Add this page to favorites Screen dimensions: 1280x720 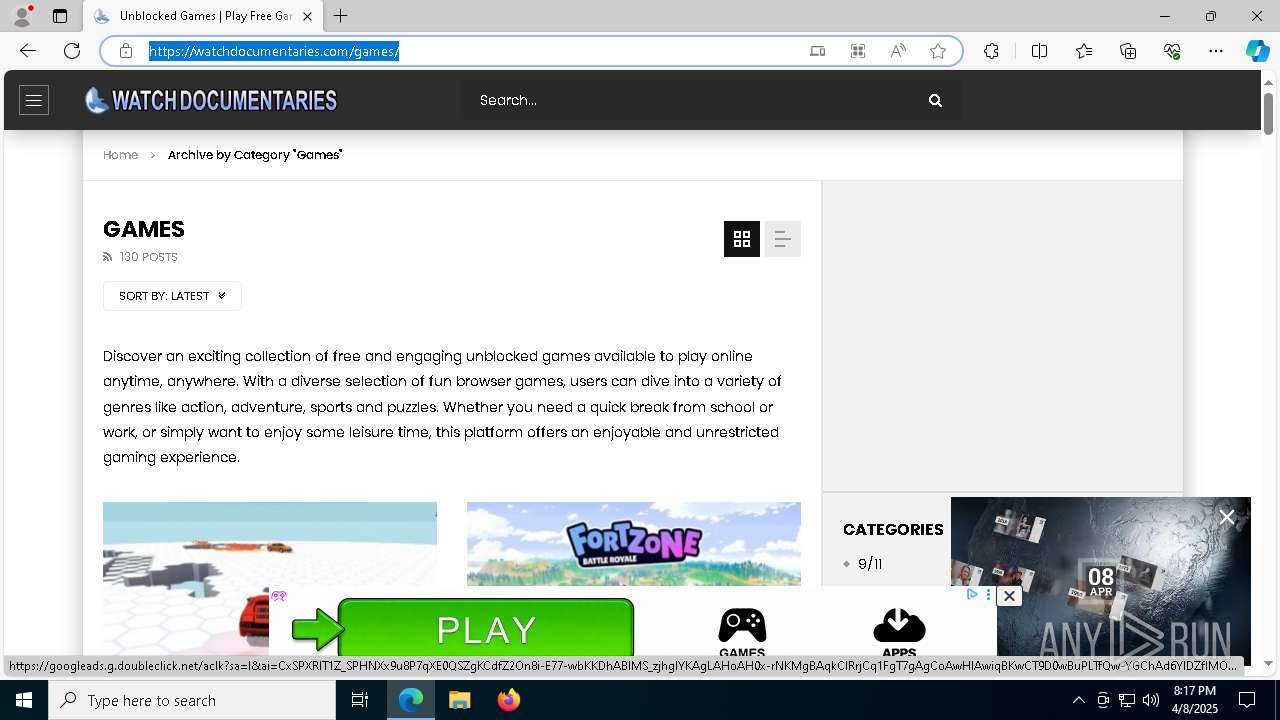coord(938,51)
